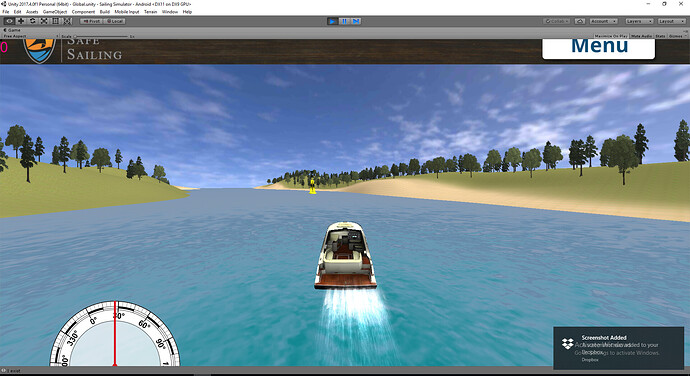Toggle Local handle rotation
Viewport: 690px width, 376px height.
click(115, 21)
